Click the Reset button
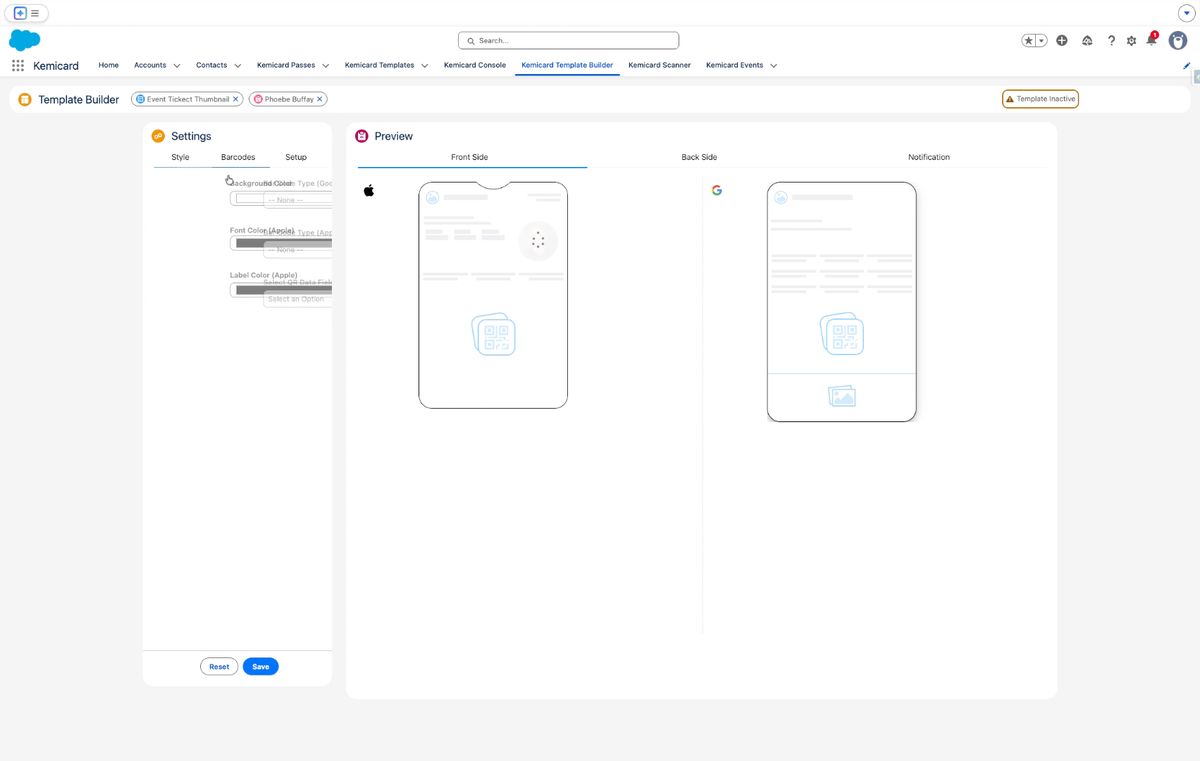 pyautogui.click(x=219, y=666)
